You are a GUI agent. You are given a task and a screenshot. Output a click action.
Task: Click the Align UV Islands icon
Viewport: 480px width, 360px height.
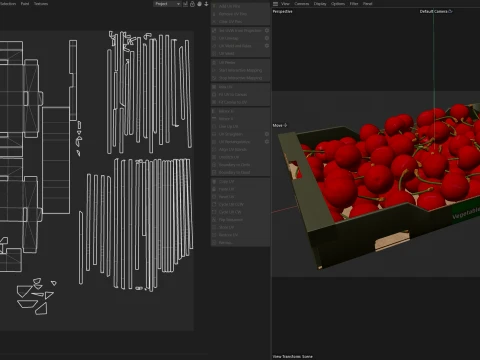(214, 149)
